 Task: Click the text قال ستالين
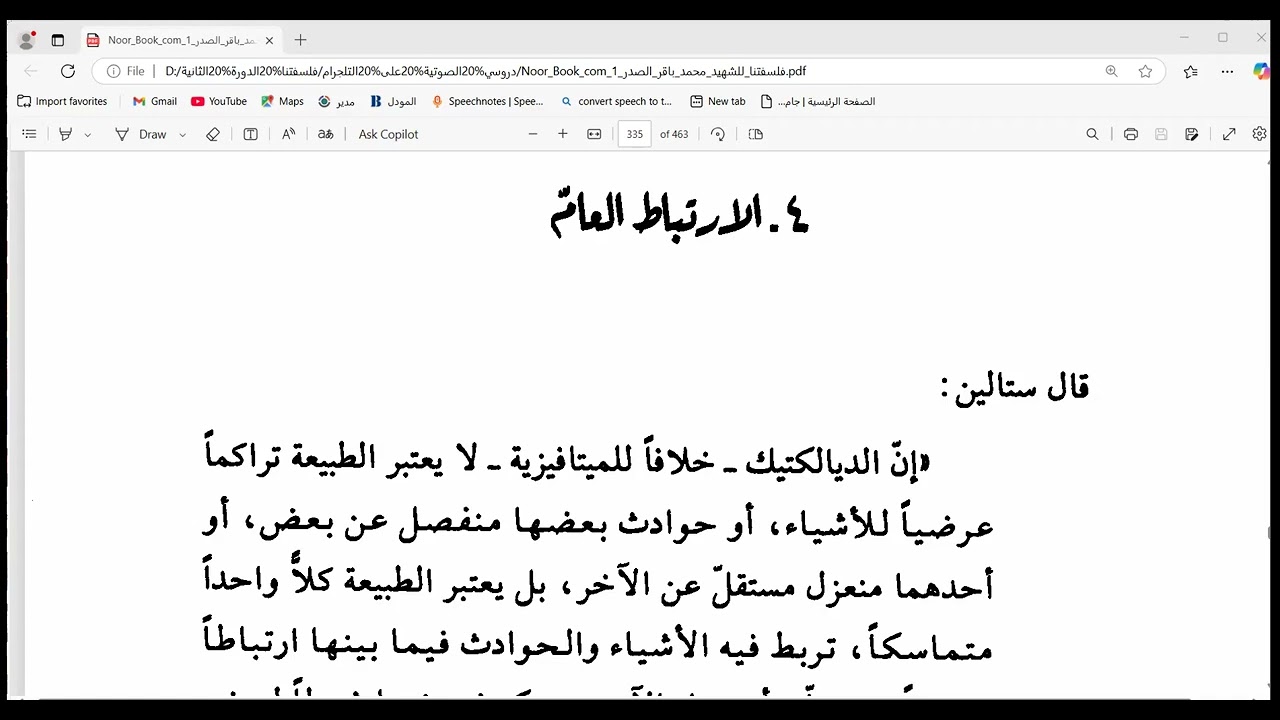1014,387
